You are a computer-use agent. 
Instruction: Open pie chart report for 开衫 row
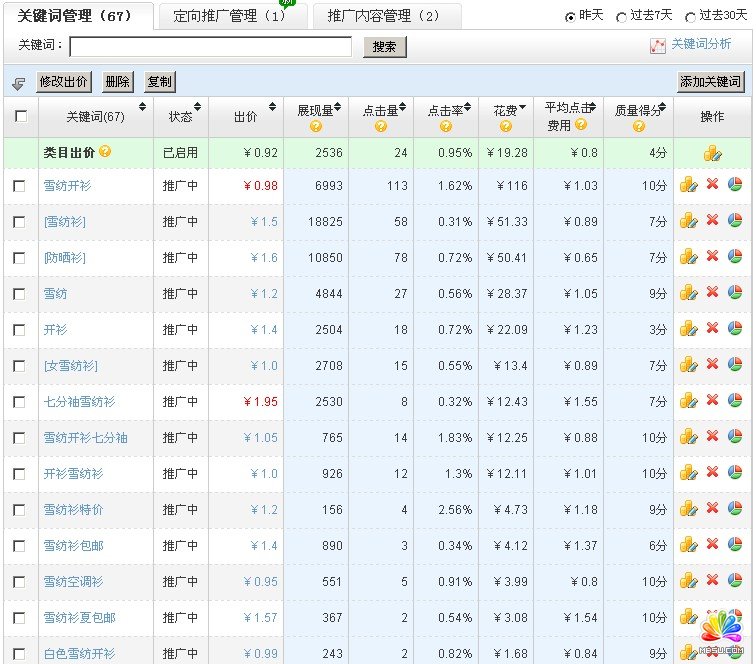[735, 328]
